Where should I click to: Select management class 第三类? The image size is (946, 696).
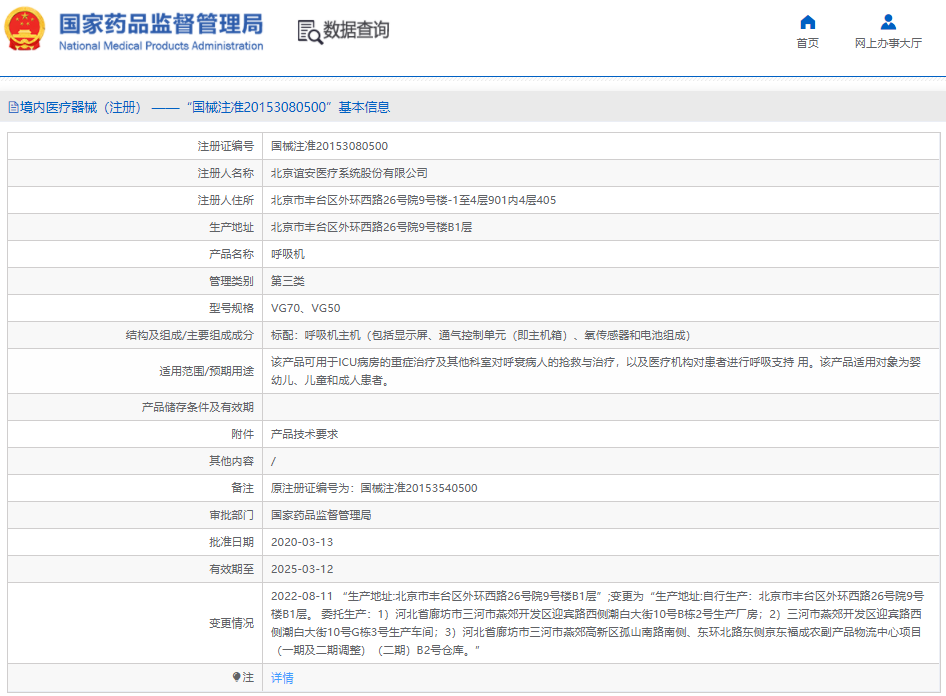pos(288,281)
